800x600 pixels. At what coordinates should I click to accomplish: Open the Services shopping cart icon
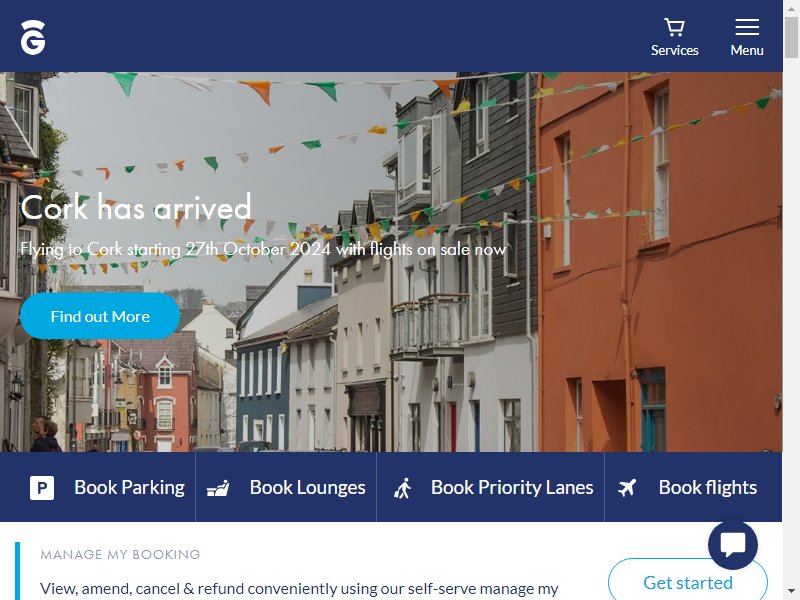coord(674,27)
